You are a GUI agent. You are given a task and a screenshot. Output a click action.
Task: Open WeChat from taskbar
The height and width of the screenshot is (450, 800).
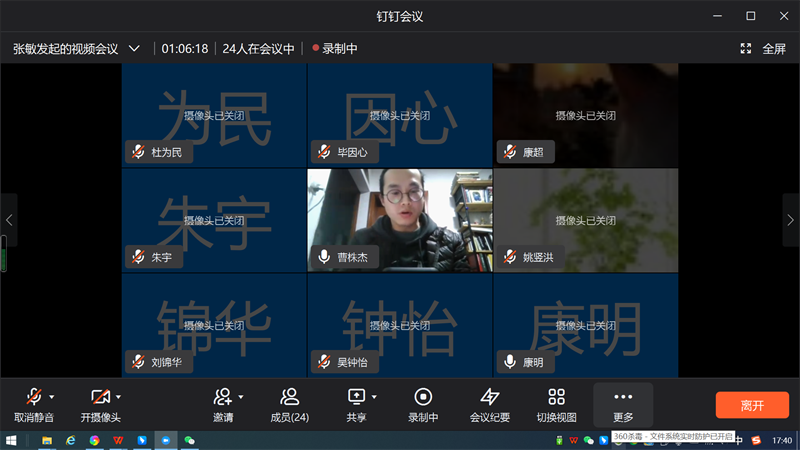(189, 440)
